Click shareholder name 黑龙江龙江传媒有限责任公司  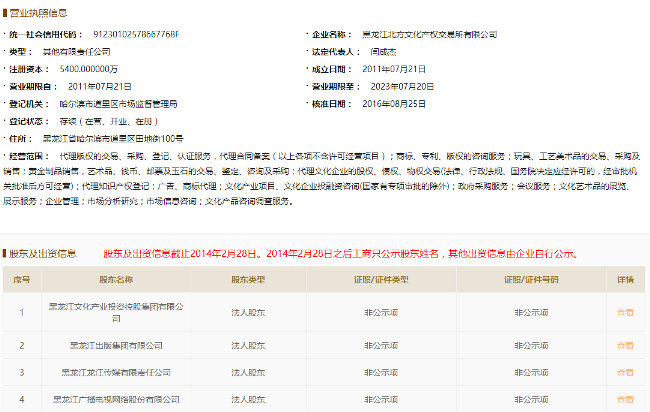point(116,373)
